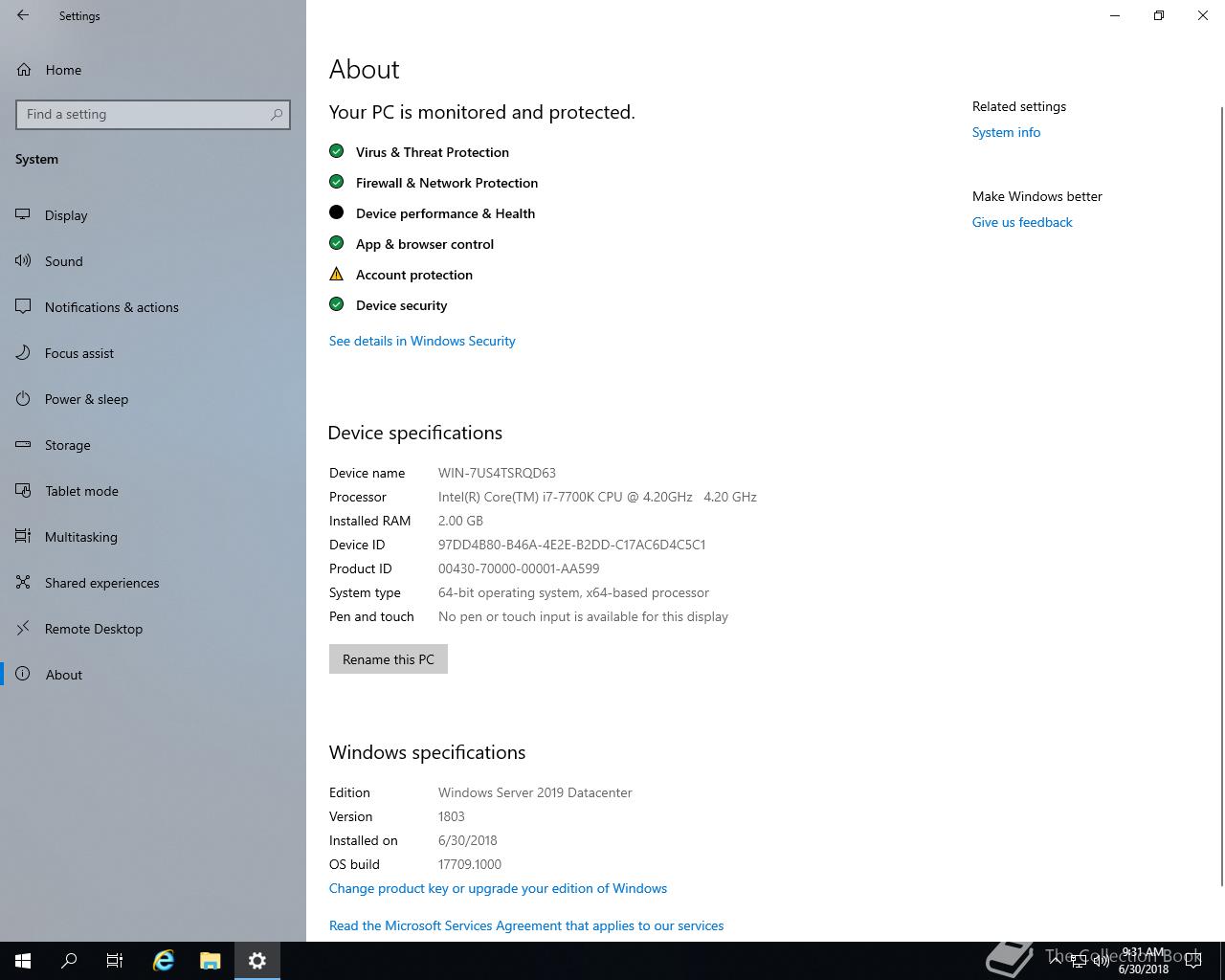Click the network tray icon

[x=1079, y=961]
